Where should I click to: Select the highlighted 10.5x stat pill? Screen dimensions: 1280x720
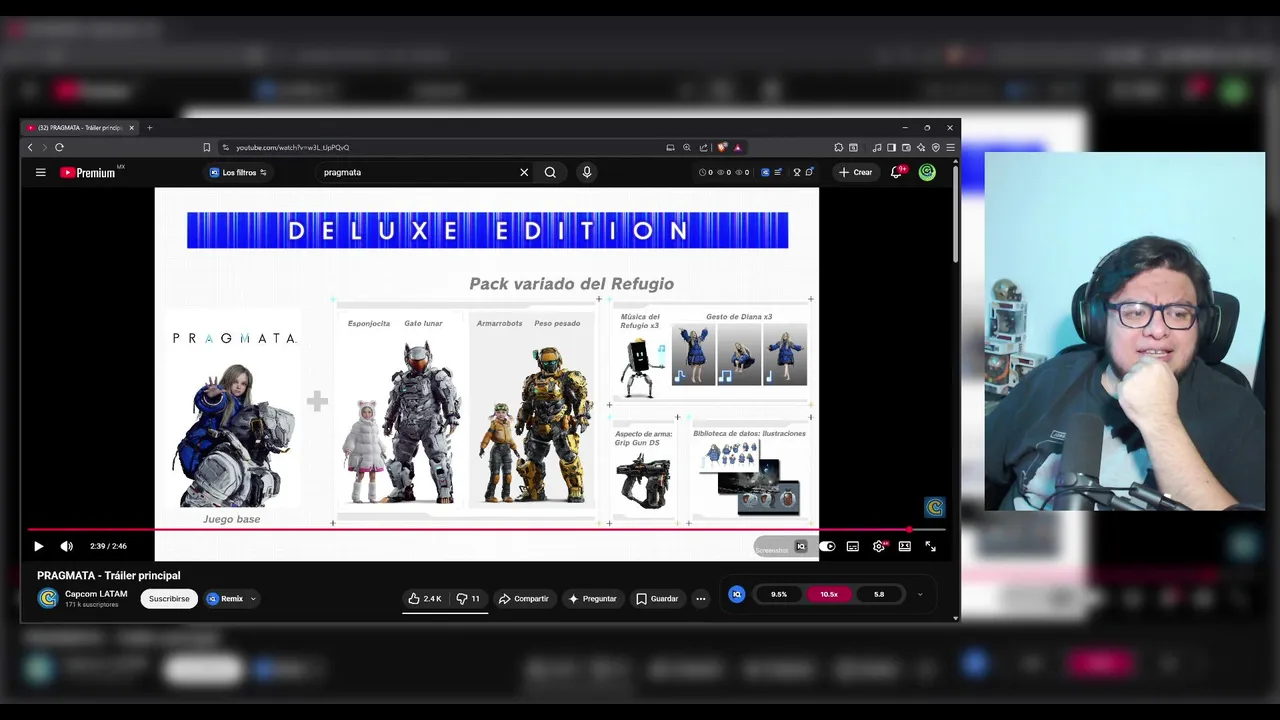click(x=829, y=594)
